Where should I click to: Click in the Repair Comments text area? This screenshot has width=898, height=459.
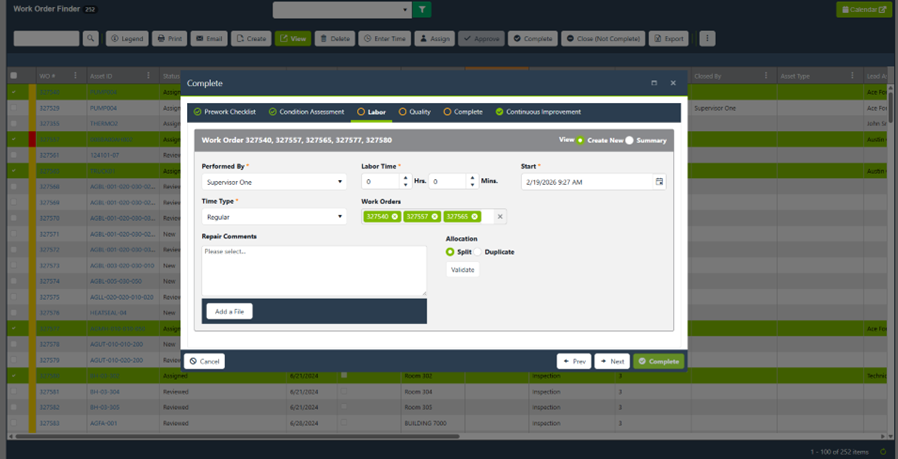[x=313, y=272]
